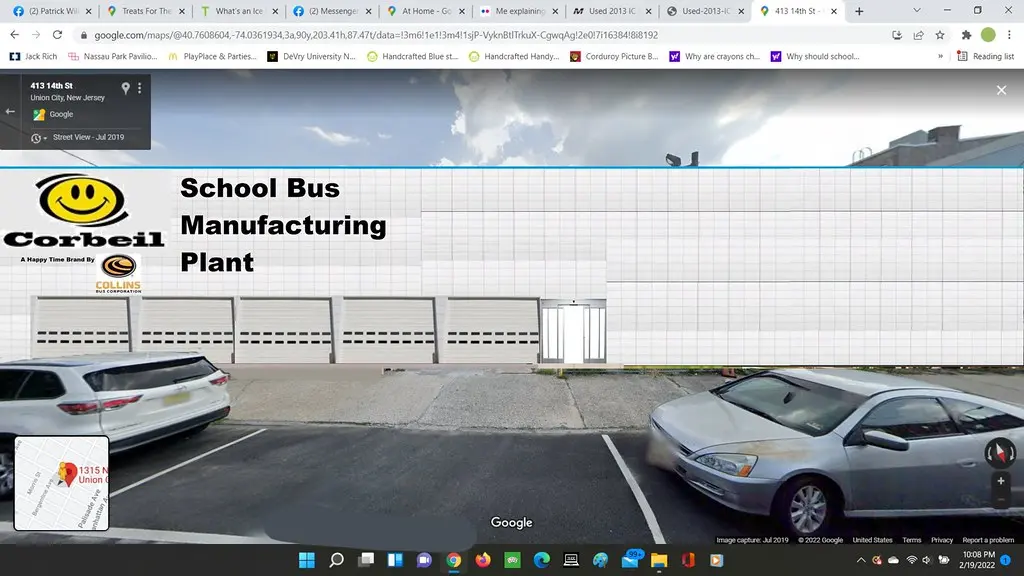Switch to the What's an Ice tab
1024x576 pixels.
pos(238,11)
